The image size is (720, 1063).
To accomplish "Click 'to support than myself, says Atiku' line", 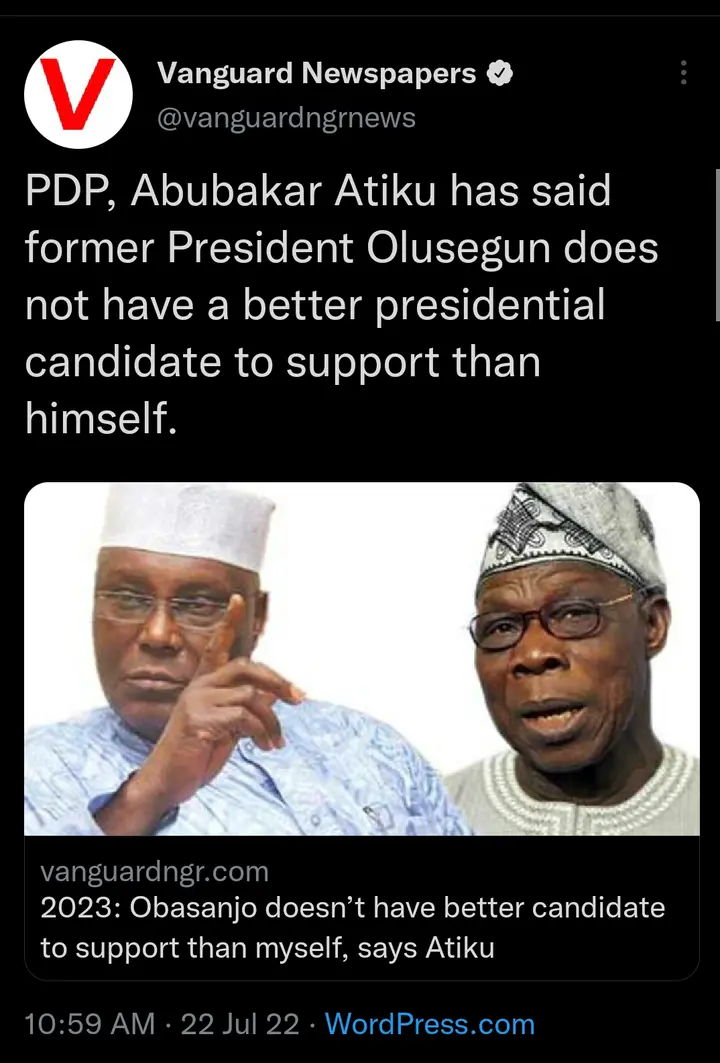I will [x=267, y=947].
